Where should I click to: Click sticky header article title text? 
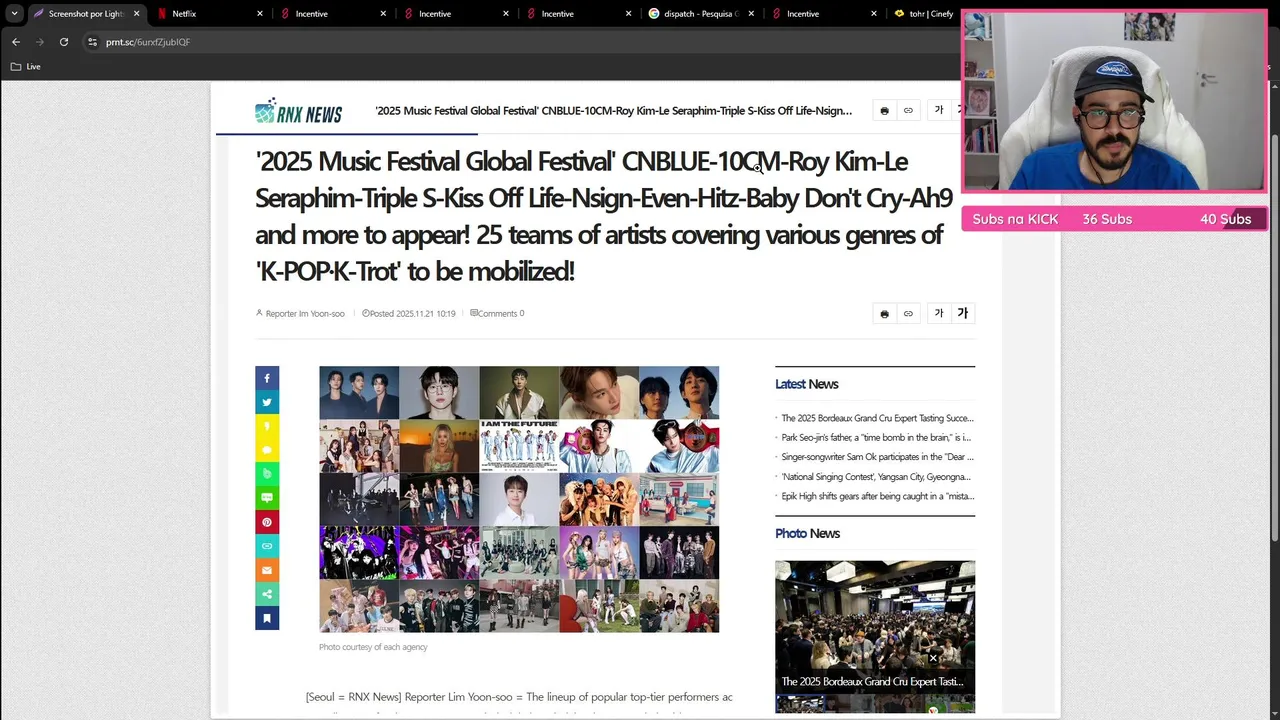pyautogui.click(x=614, y=111)
